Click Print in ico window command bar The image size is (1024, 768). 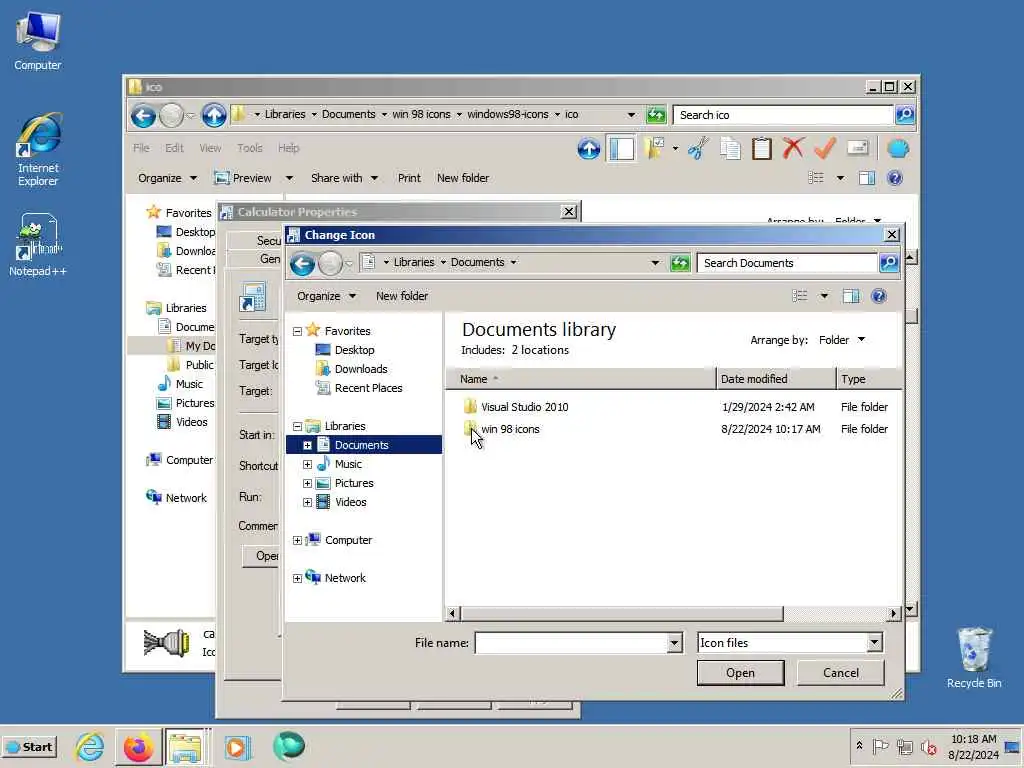(409, 178)
